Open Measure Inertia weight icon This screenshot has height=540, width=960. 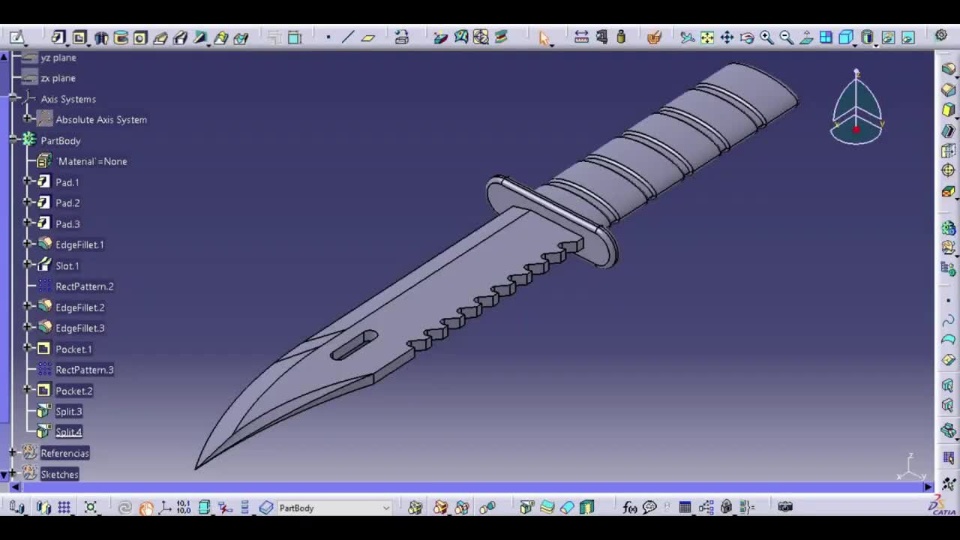(621, 37)
